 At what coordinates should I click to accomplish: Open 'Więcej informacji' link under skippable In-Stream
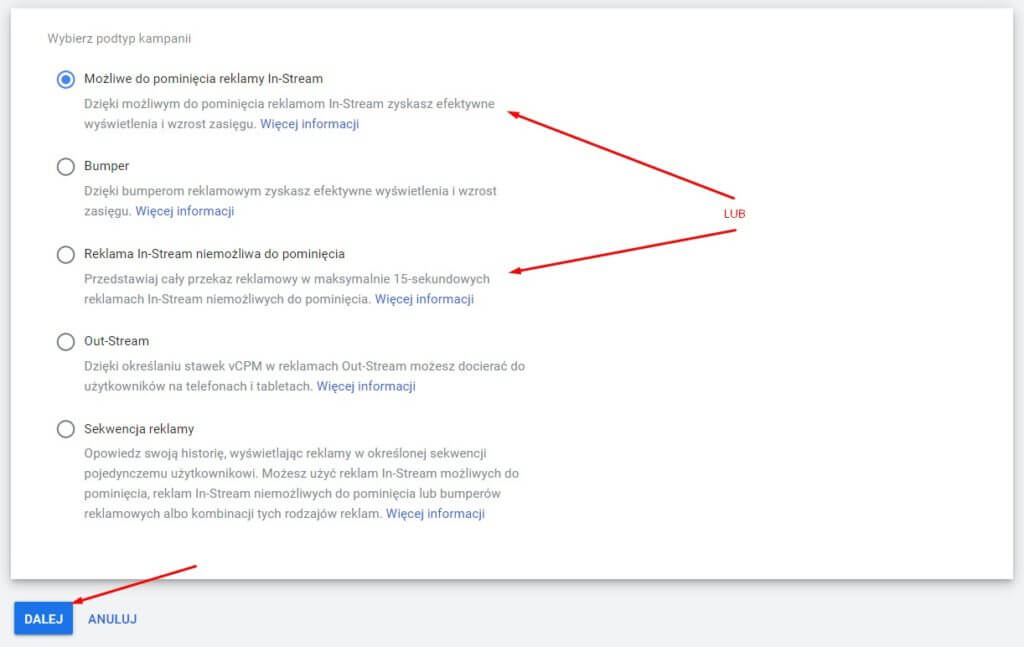309,125
